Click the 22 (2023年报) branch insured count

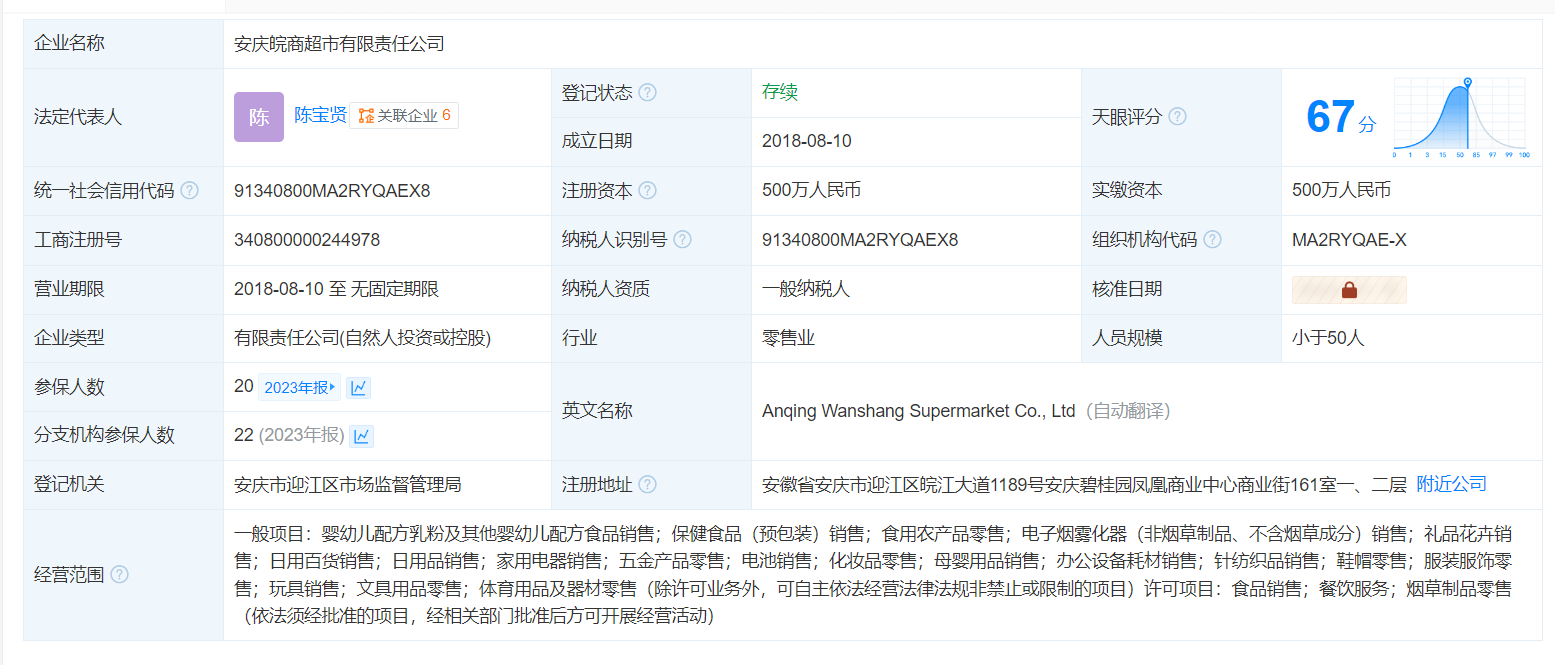(289, 436)
